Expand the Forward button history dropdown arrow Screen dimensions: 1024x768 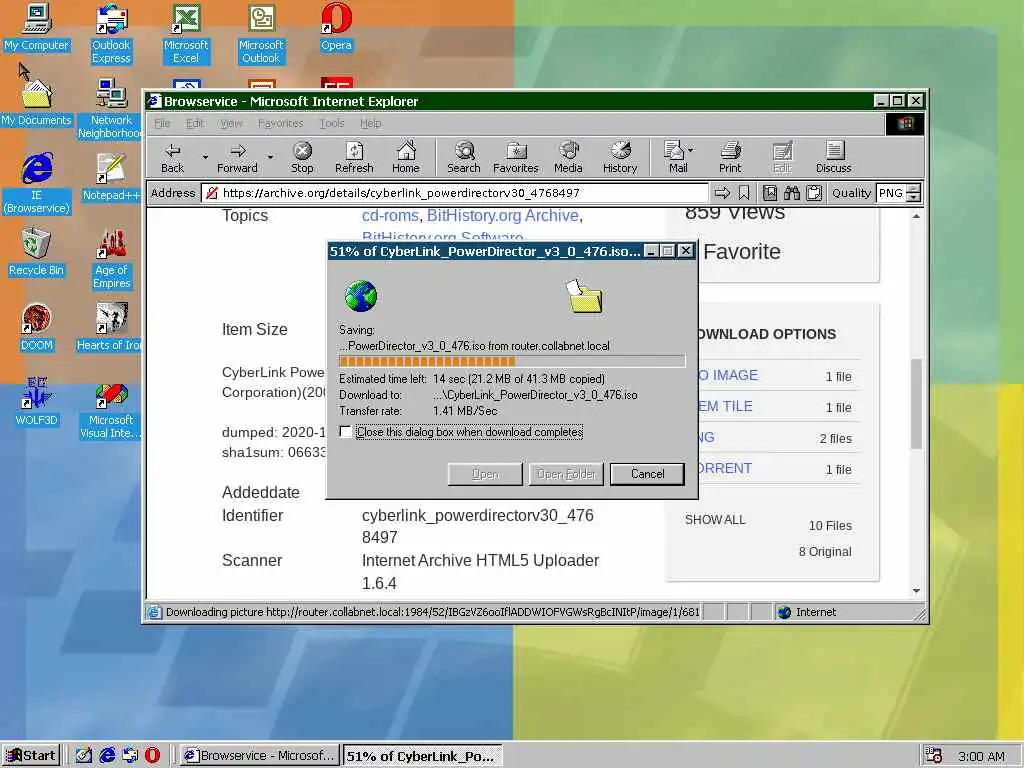tap(270, 157)
